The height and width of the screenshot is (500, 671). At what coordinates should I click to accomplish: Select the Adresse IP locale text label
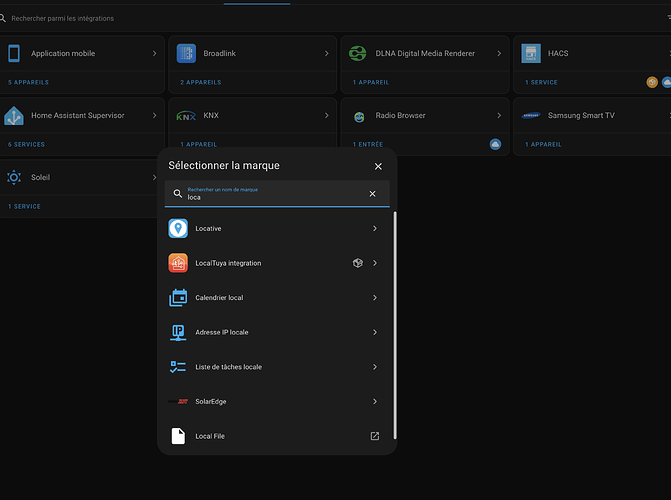(222, 332)
